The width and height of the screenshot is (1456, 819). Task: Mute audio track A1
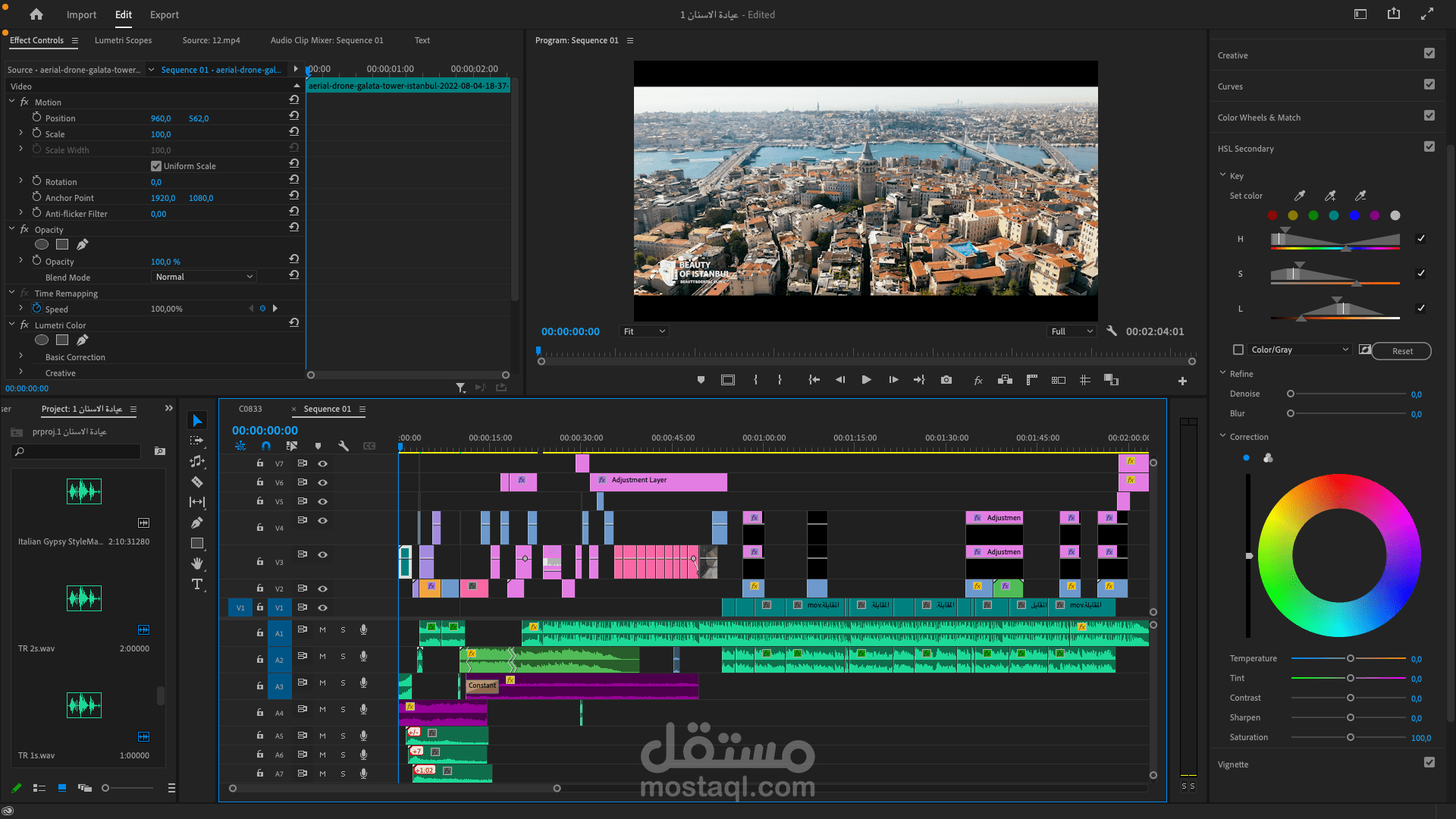click(x=322, y=629)
